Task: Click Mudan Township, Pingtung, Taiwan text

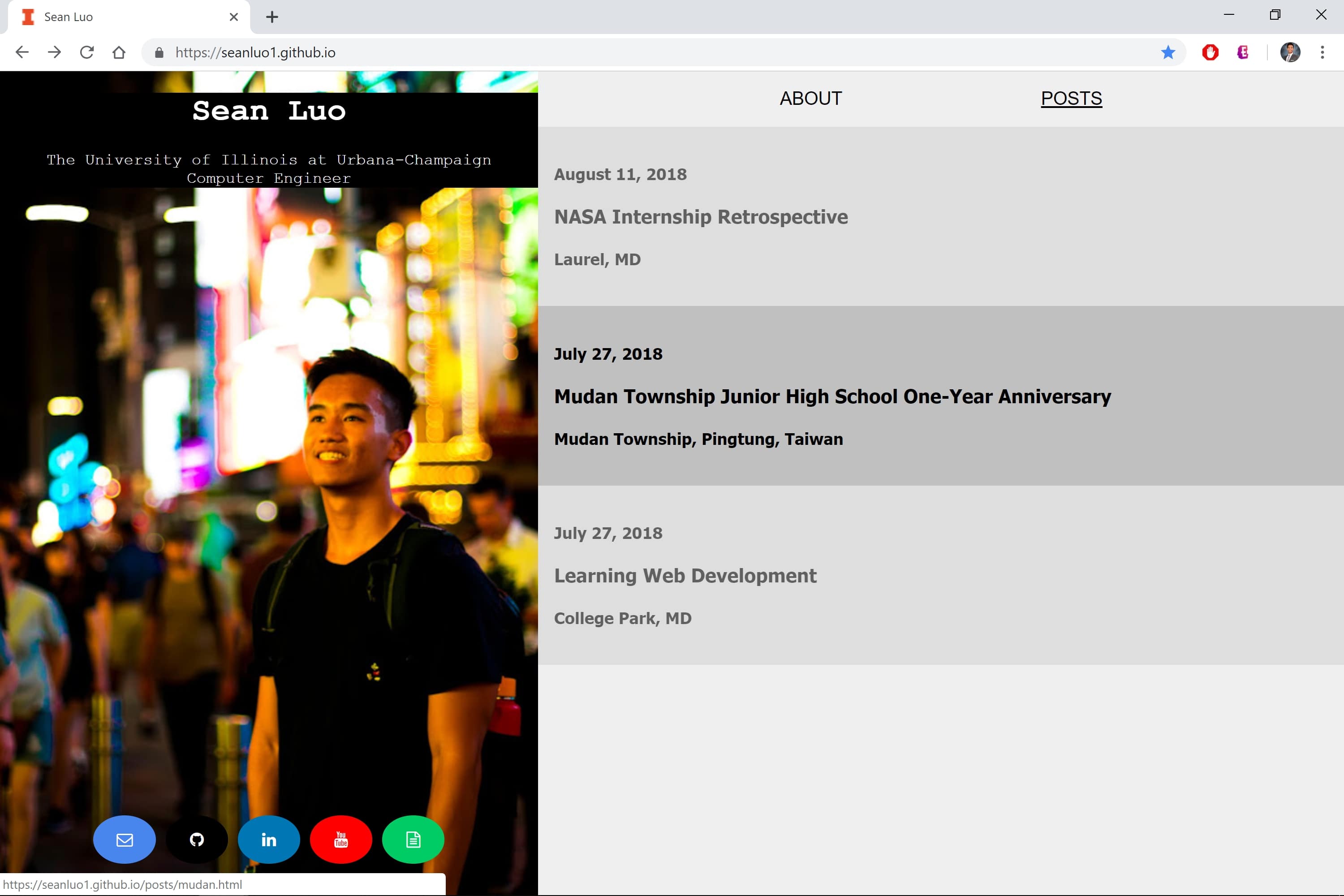Action: tap(698, 439)
